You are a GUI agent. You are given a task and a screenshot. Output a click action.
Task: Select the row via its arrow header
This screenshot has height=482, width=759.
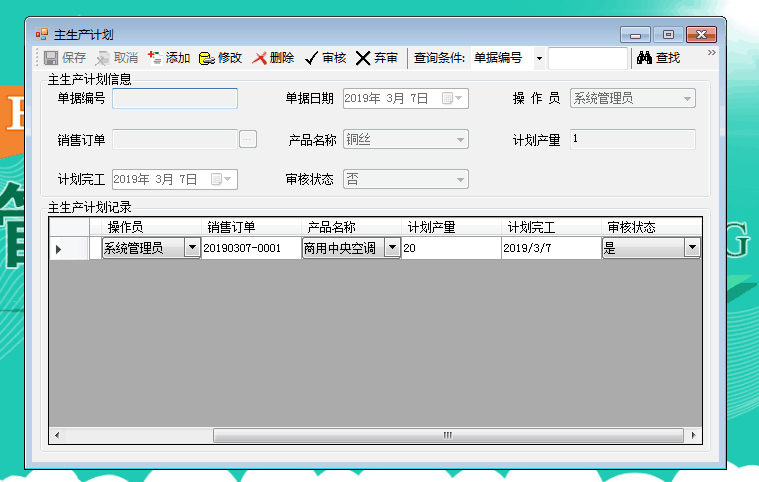coord(69,249)
